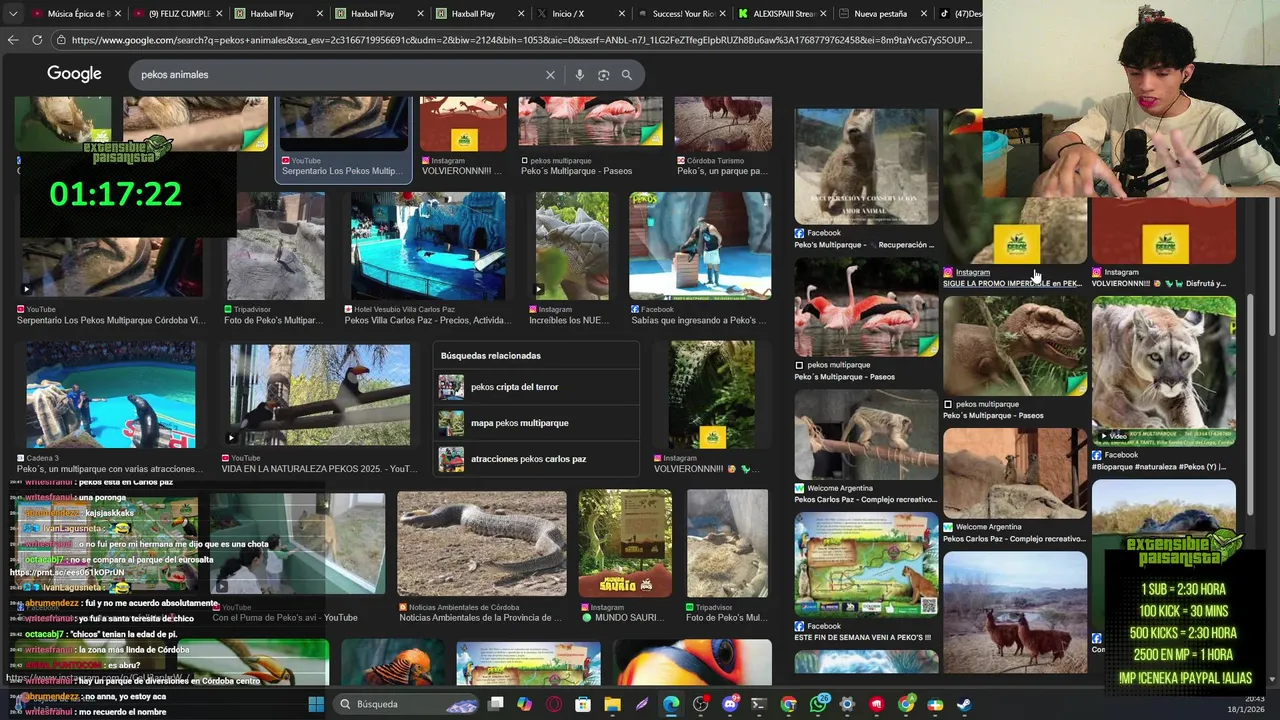Go back to the previous page

13,40
